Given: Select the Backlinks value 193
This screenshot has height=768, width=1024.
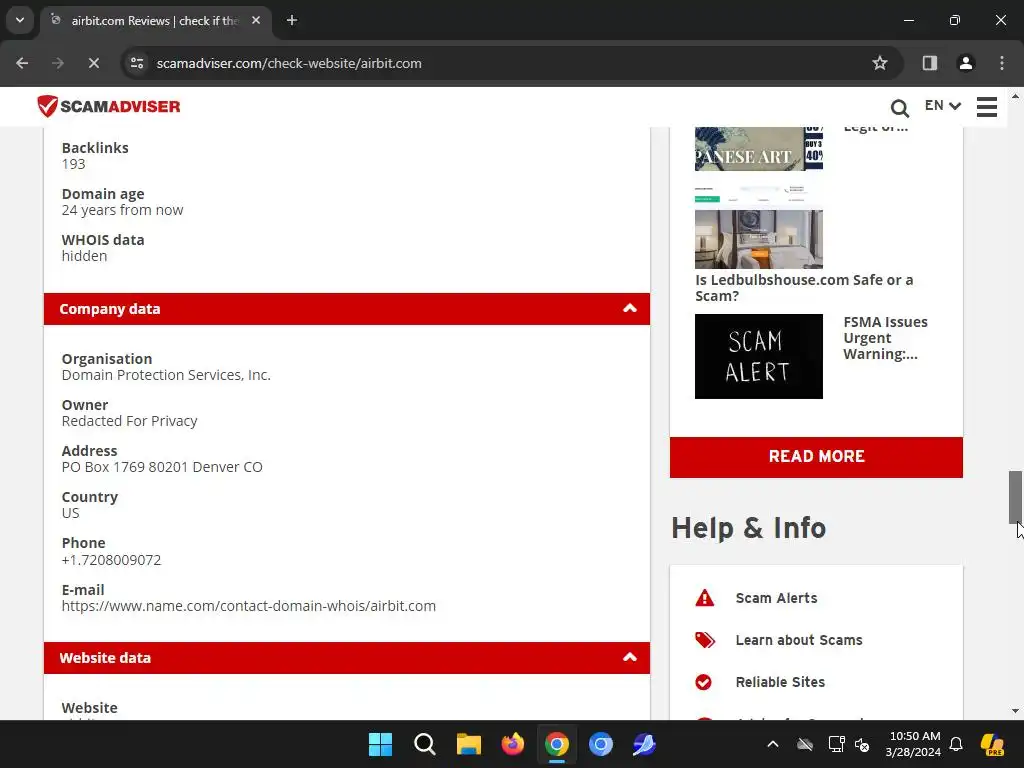Looking at the screenshot, I should click(73, 164).
